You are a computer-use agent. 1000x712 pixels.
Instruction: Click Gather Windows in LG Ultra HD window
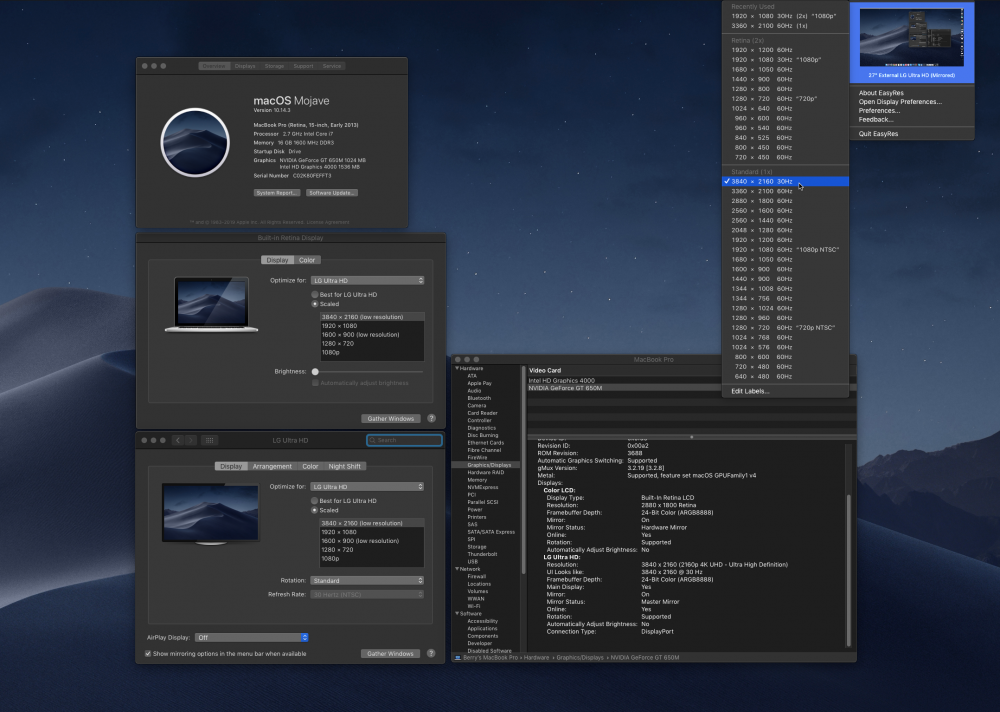[x=390, y=653]
